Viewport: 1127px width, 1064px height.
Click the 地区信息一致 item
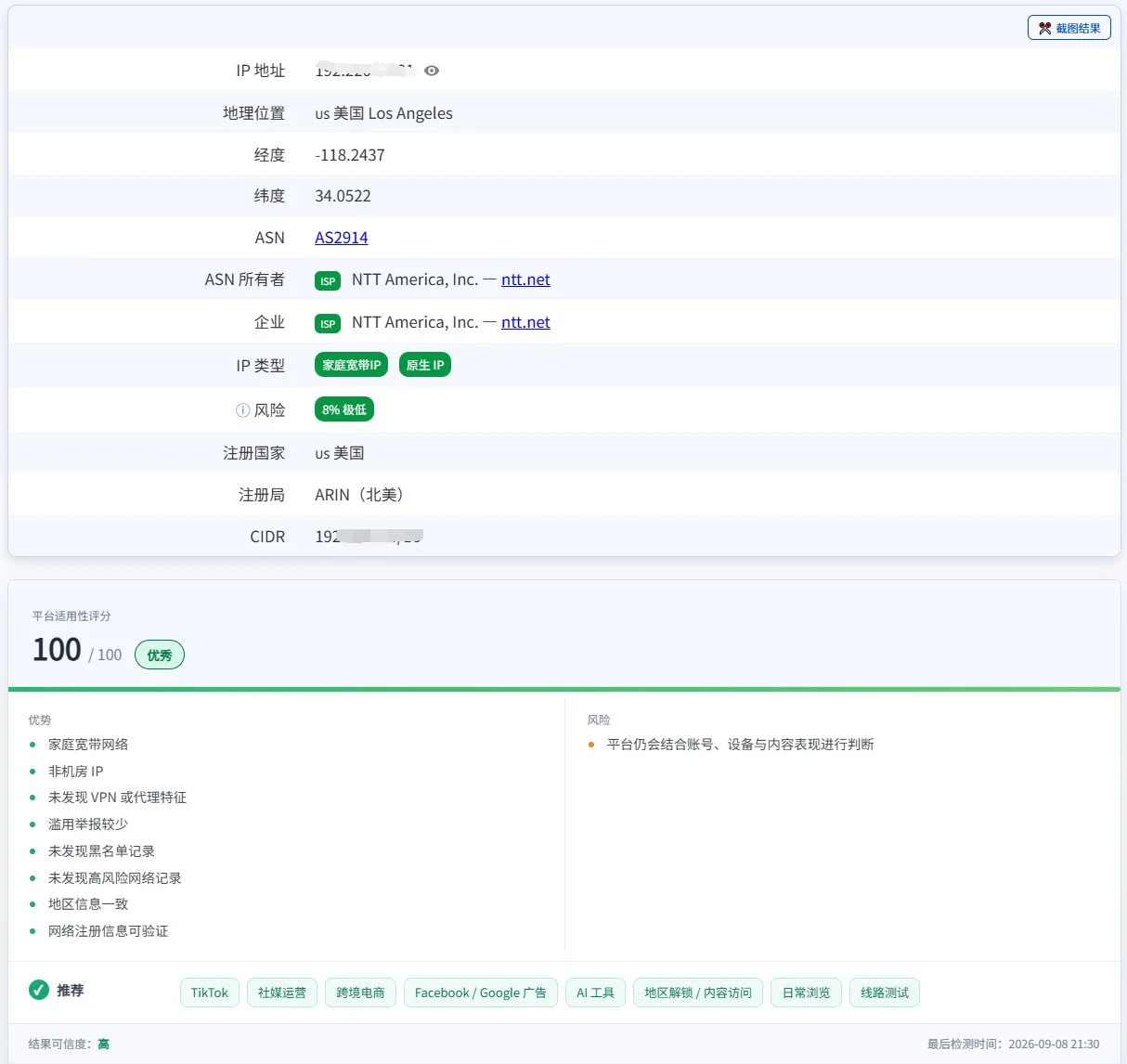click(x=88, y=904)
